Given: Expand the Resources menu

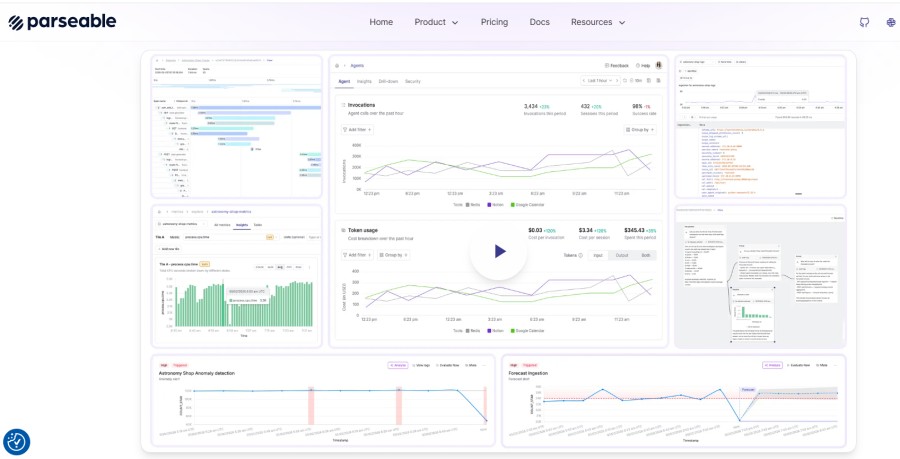Looking at the screenshot, I should click(598, 22).
